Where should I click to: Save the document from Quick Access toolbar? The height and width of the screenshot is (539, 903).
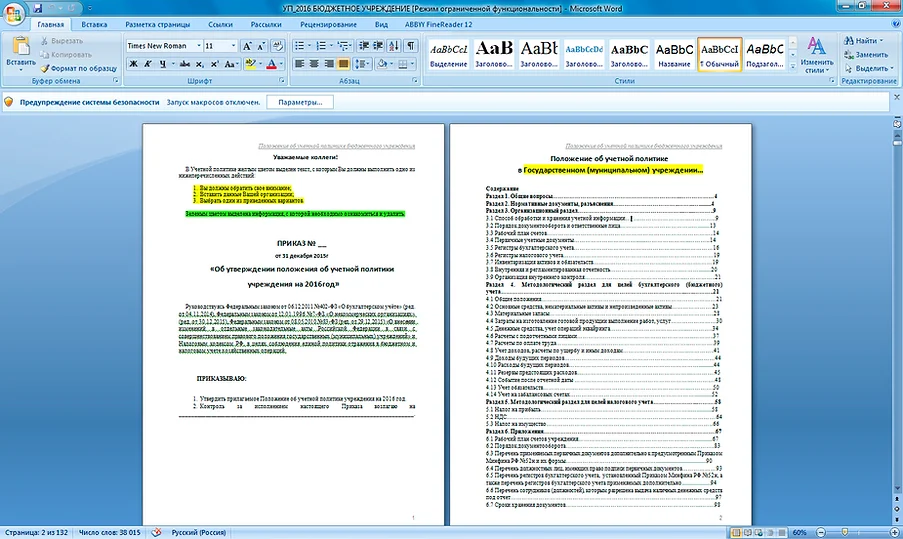38,8
